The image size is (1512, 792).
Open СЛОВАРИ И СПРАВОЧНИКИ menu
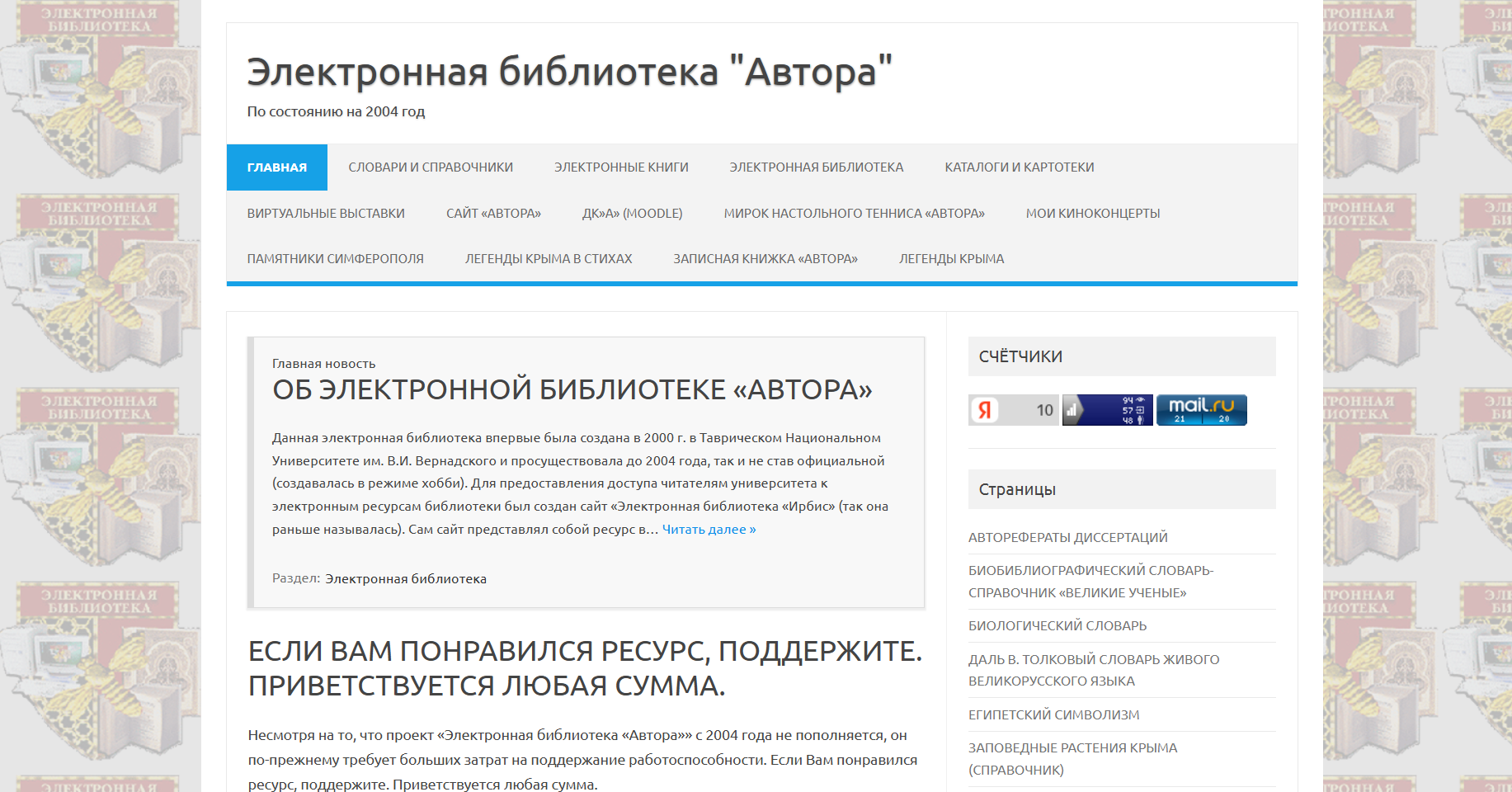pyautogui.click(x=431, y=167)
